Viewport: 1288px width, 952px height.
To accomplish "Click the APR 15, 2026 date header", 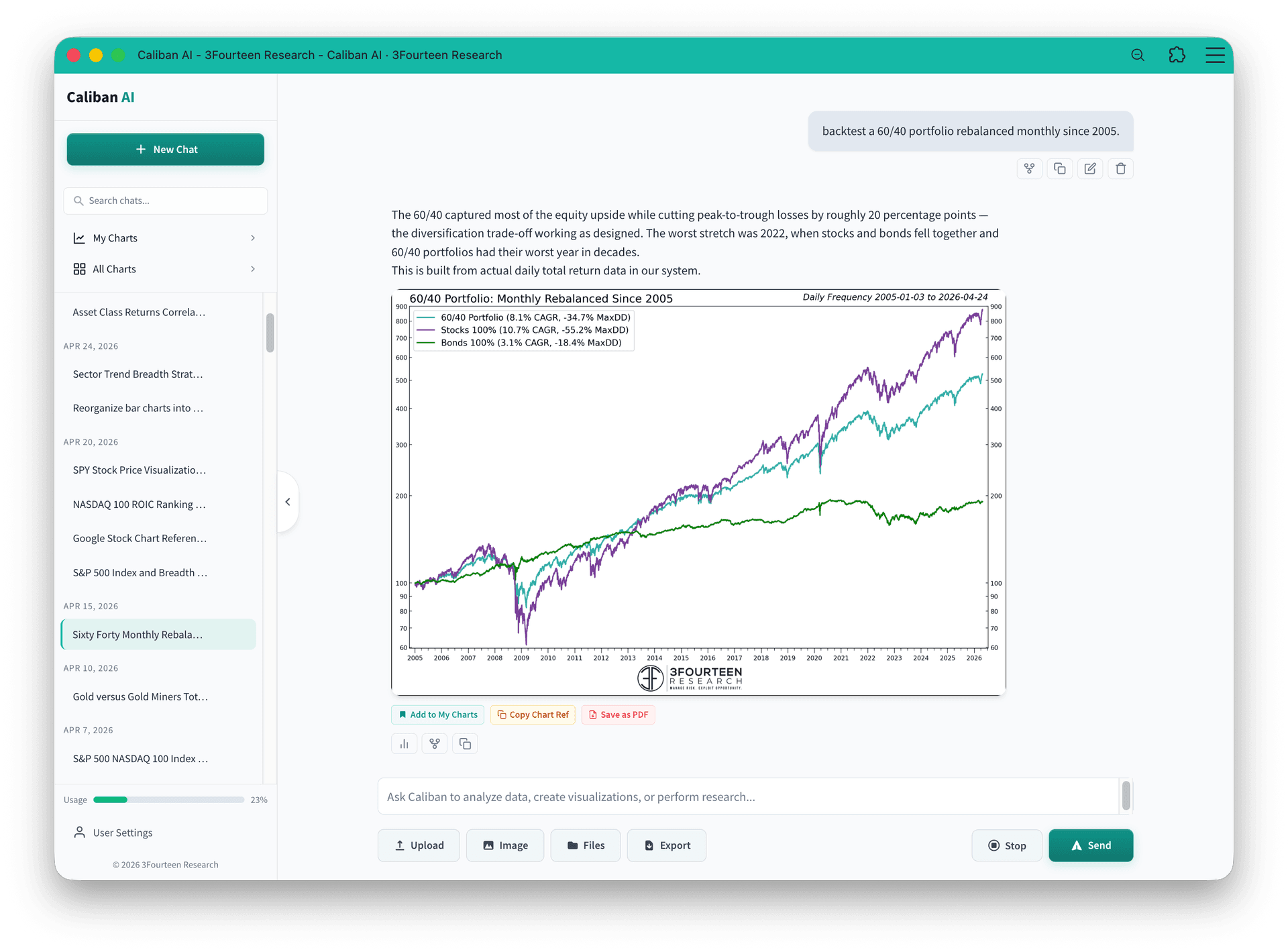I will click(x=91, y=606).
